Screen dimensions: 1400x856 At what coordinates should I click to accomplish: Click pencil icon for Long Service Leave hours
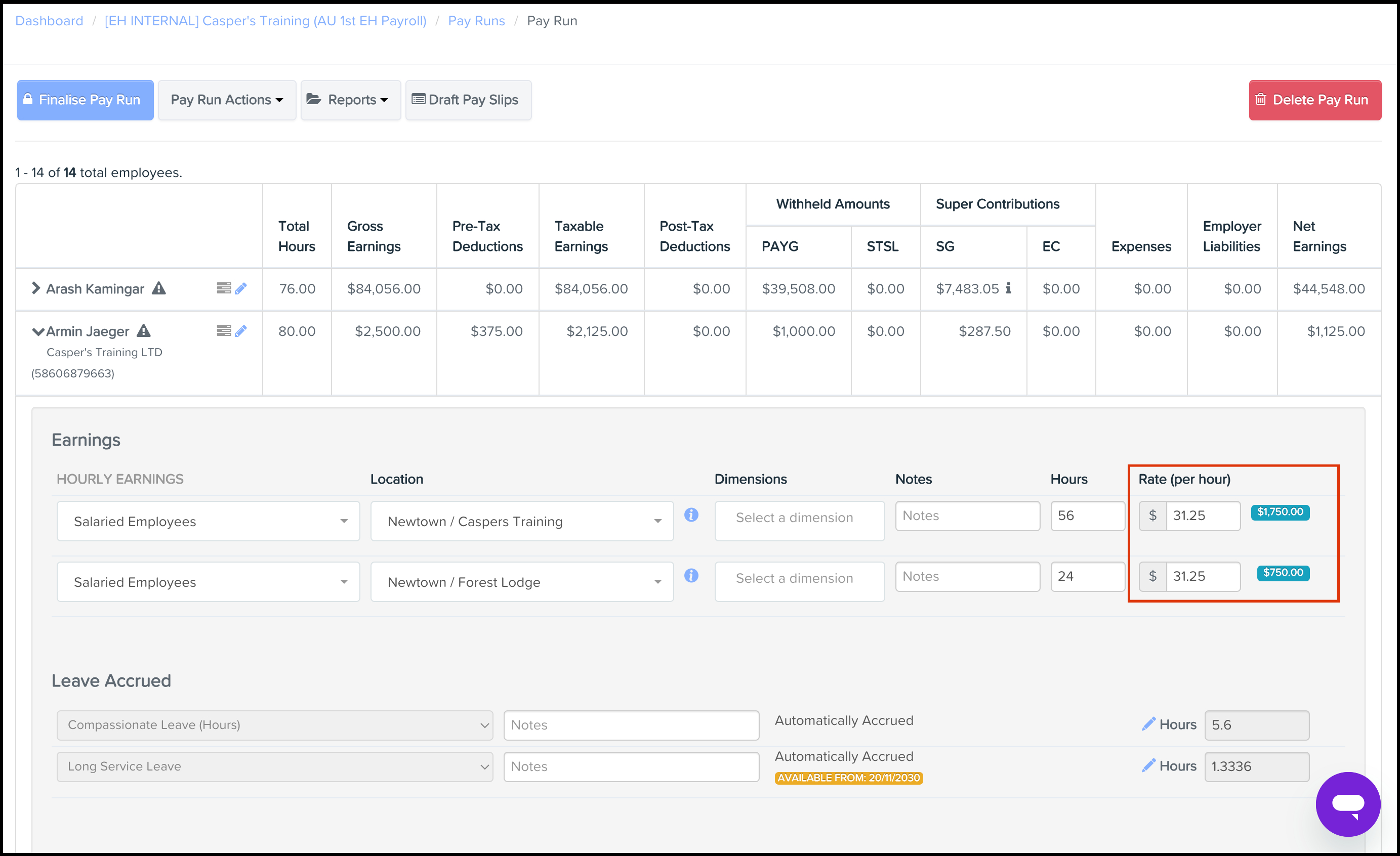[x=1148, y=765]
